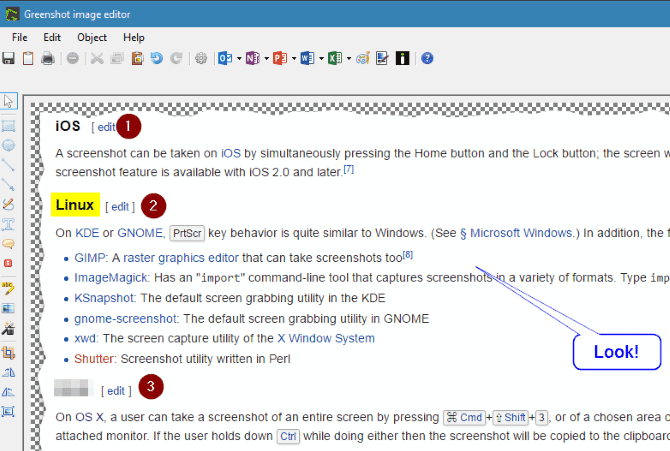Click the greyed-out Delete object icon
Viewport: 670px width, 451px height.
coord(73,58)
